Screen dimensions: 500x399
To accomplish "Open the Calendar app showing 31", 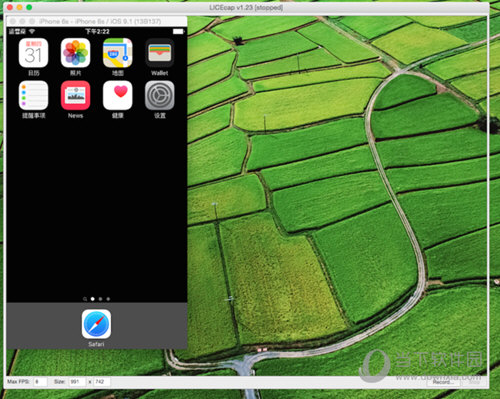I will click(x=33, y=53).
